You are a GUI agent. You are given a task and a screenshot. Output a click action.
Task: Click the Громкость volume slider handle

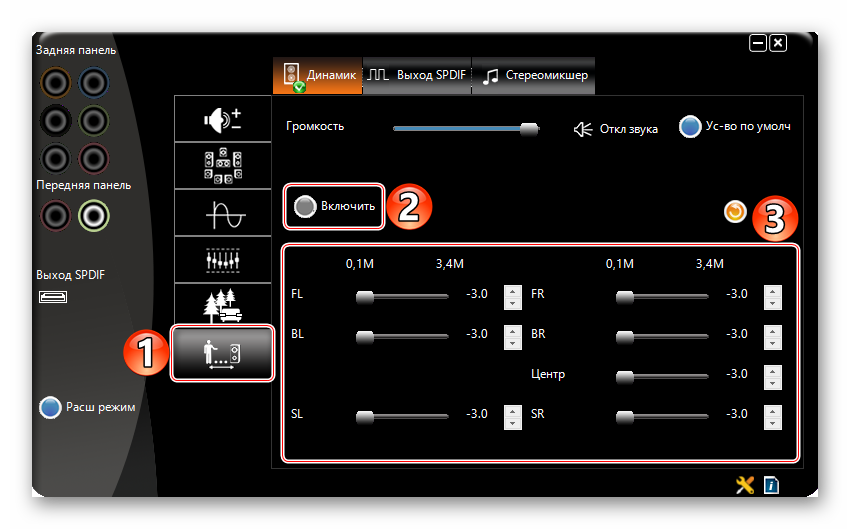tap(529, 128)
